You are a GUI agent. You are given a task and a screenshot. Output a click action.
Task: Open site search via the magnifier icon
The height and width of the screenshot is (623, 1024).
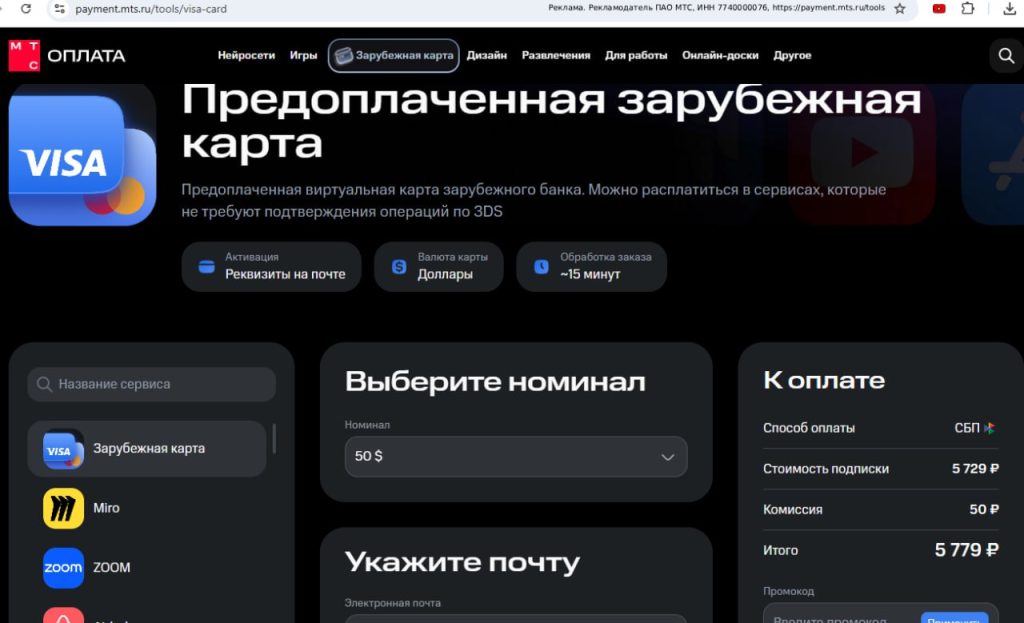(x=1006, y=56)
